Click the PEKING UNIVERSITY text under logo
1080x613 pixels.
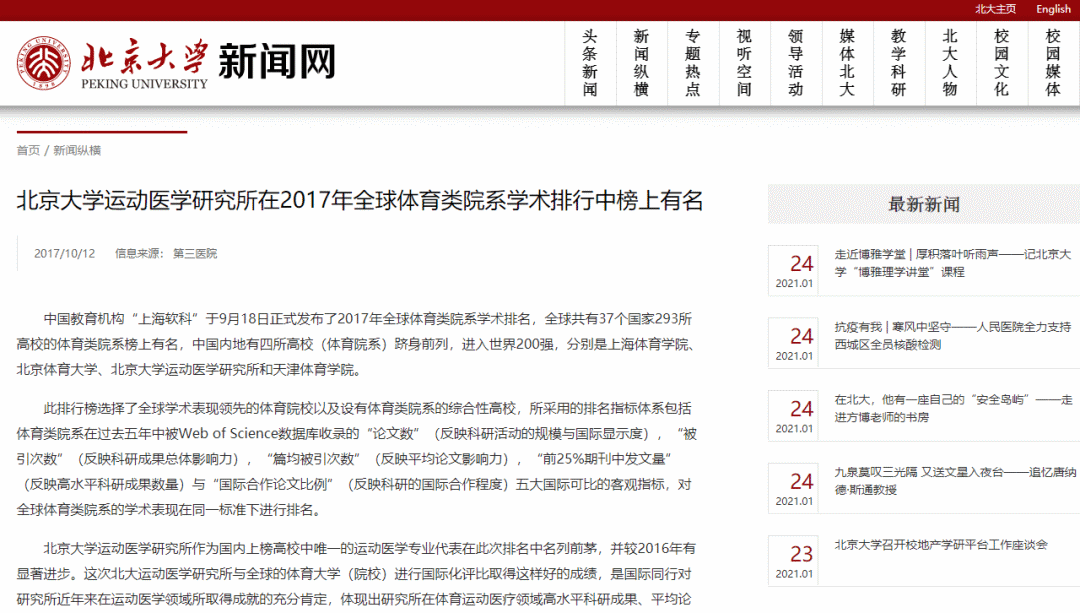pyautogui.click(x=144, y=84)
